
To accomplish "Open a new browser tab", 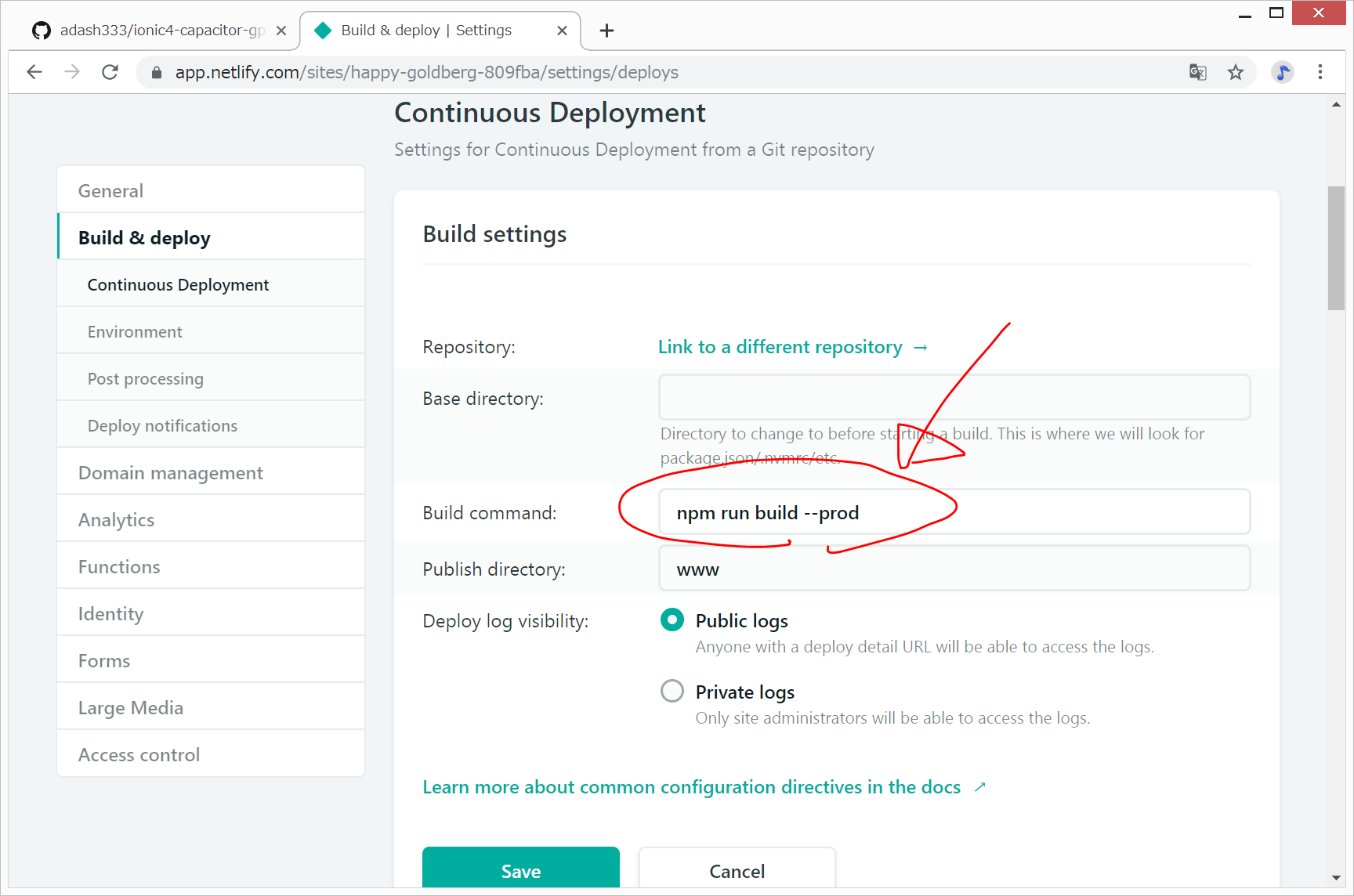I will click(606, 31).
